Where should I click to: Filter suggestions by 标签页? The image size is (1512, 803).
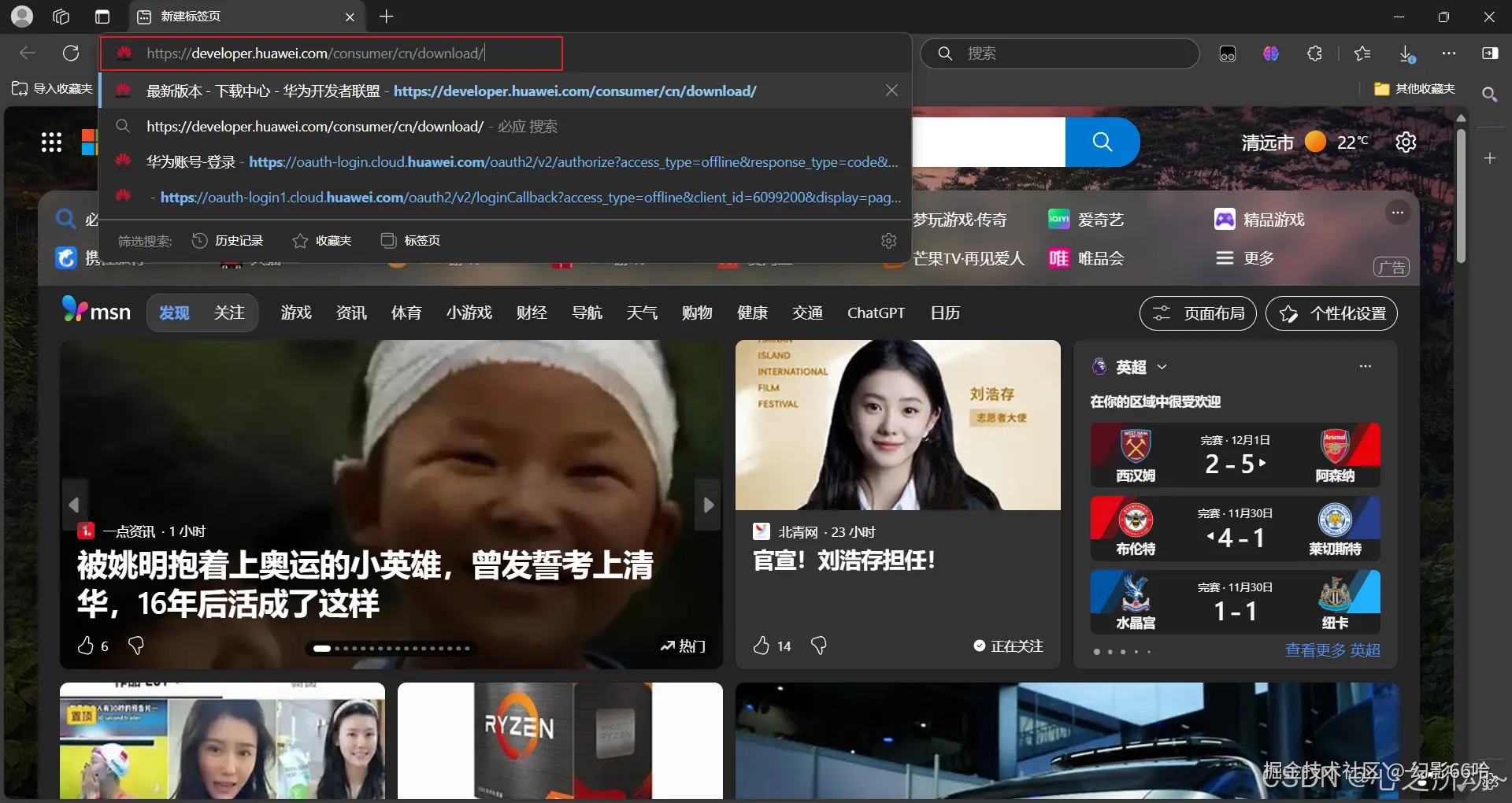[x=410, y=241]
